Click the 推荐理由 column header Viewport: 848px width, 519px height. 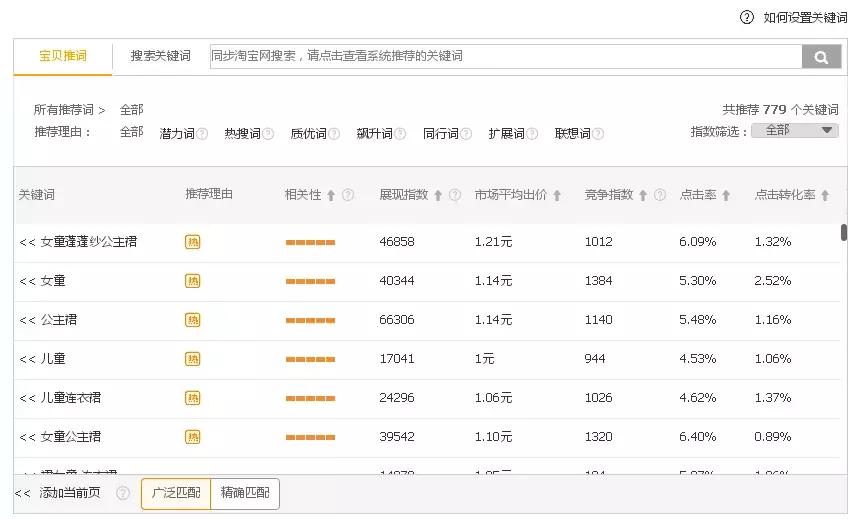(209, 194)
